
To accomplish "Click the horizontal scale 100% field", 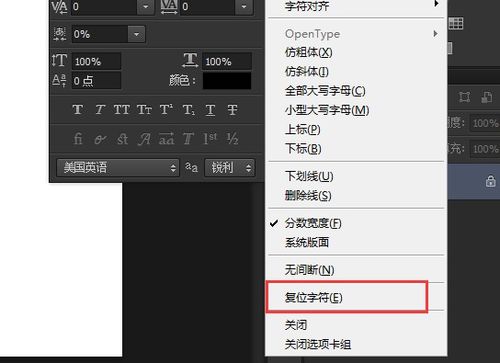I will (227, 61).
